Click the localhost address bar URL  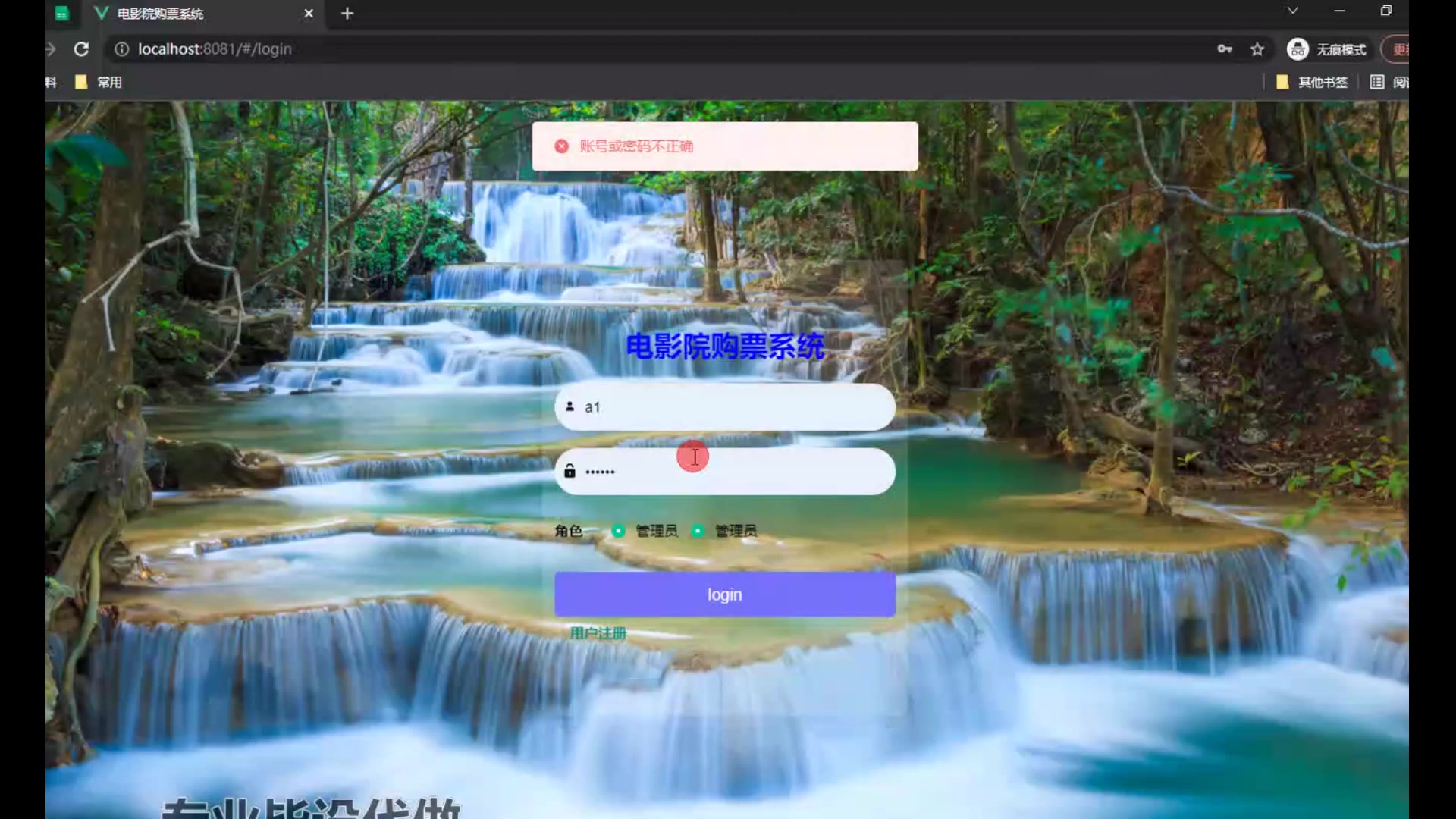coord(215,49)
